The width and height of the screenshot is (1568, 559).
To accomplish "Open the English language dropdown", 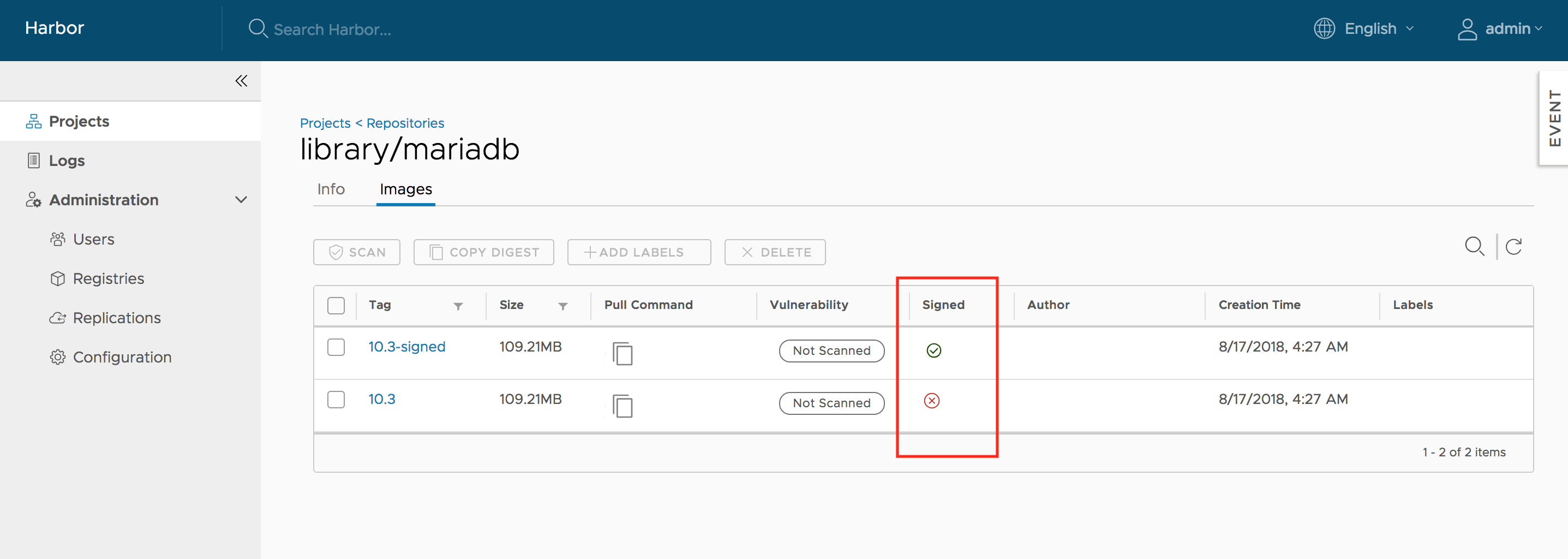I will (1364, 28).
